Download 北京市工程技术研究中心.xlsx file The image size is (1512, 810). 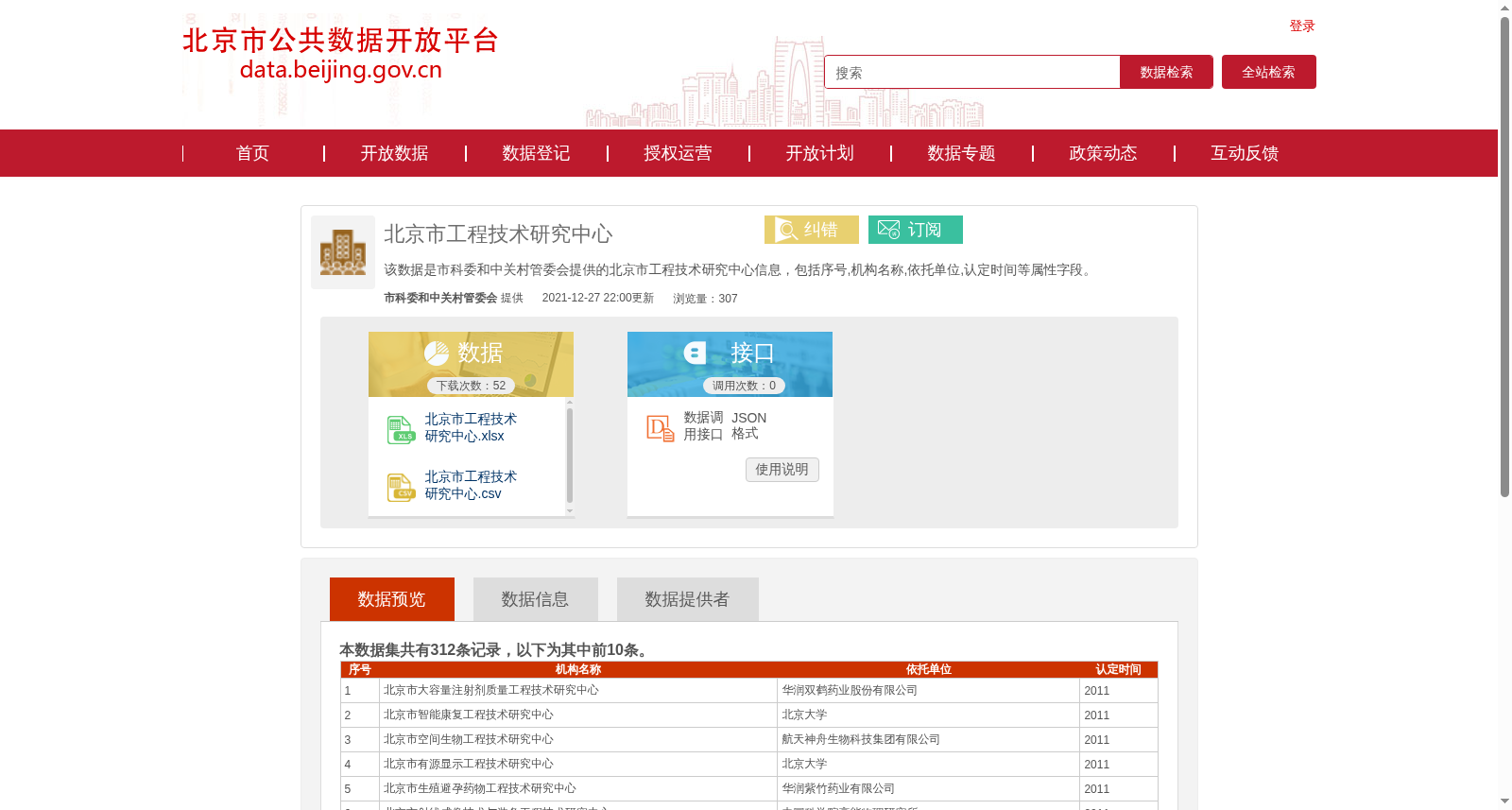[471, 427]
